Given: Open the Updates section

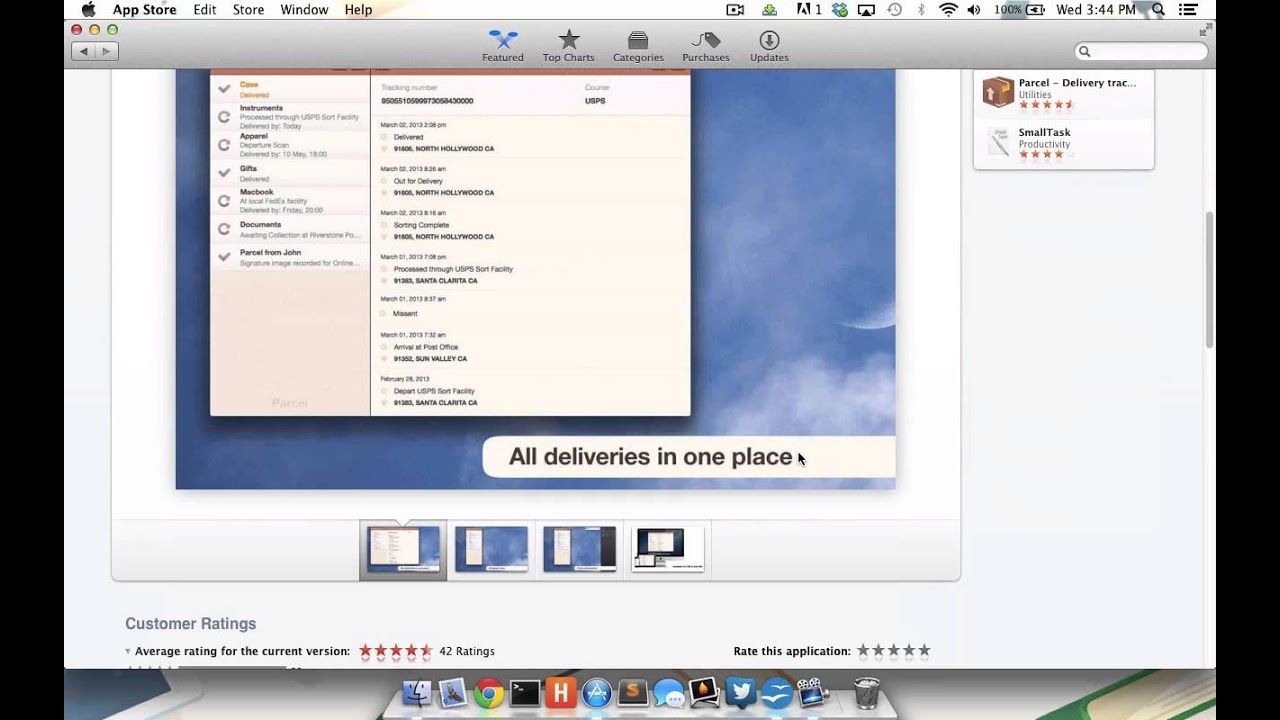Looking at the screenshot, I should click(x=769, y=46).
